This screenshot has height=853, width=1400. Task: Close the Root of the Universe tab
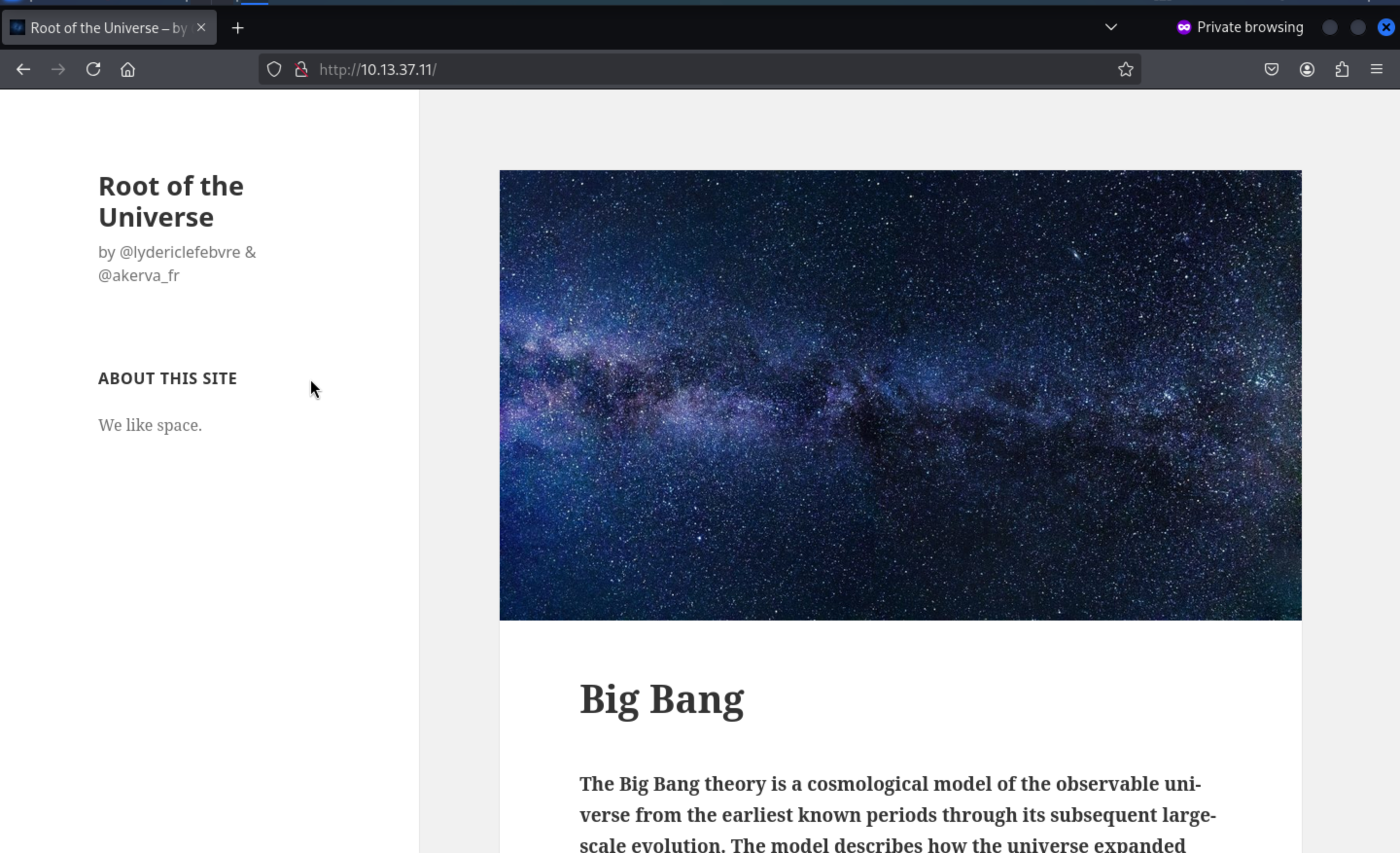point(201,27)
